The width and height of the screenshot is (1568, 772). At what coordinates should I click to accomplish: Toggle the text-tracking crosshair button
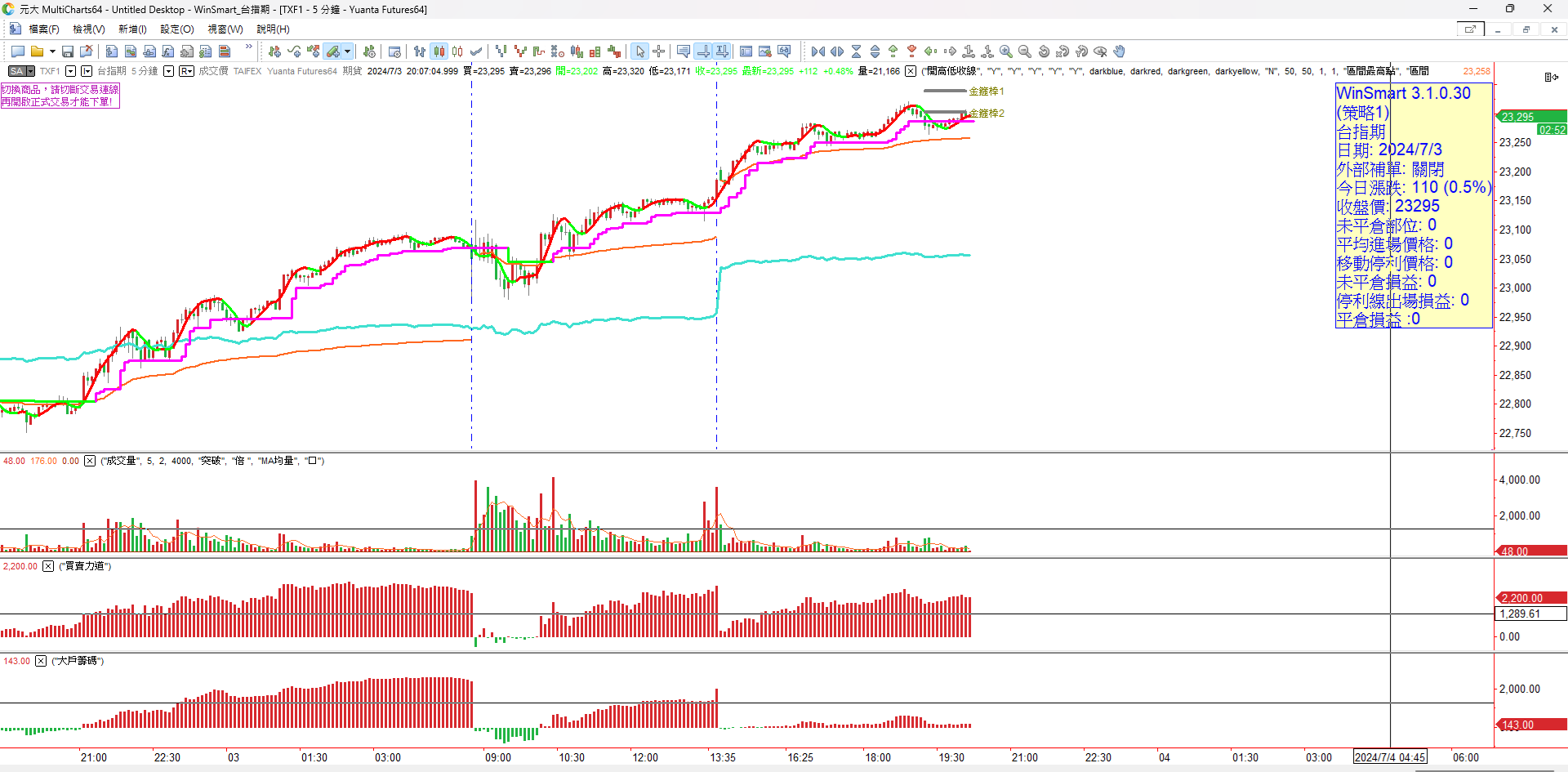click(722, 51)
